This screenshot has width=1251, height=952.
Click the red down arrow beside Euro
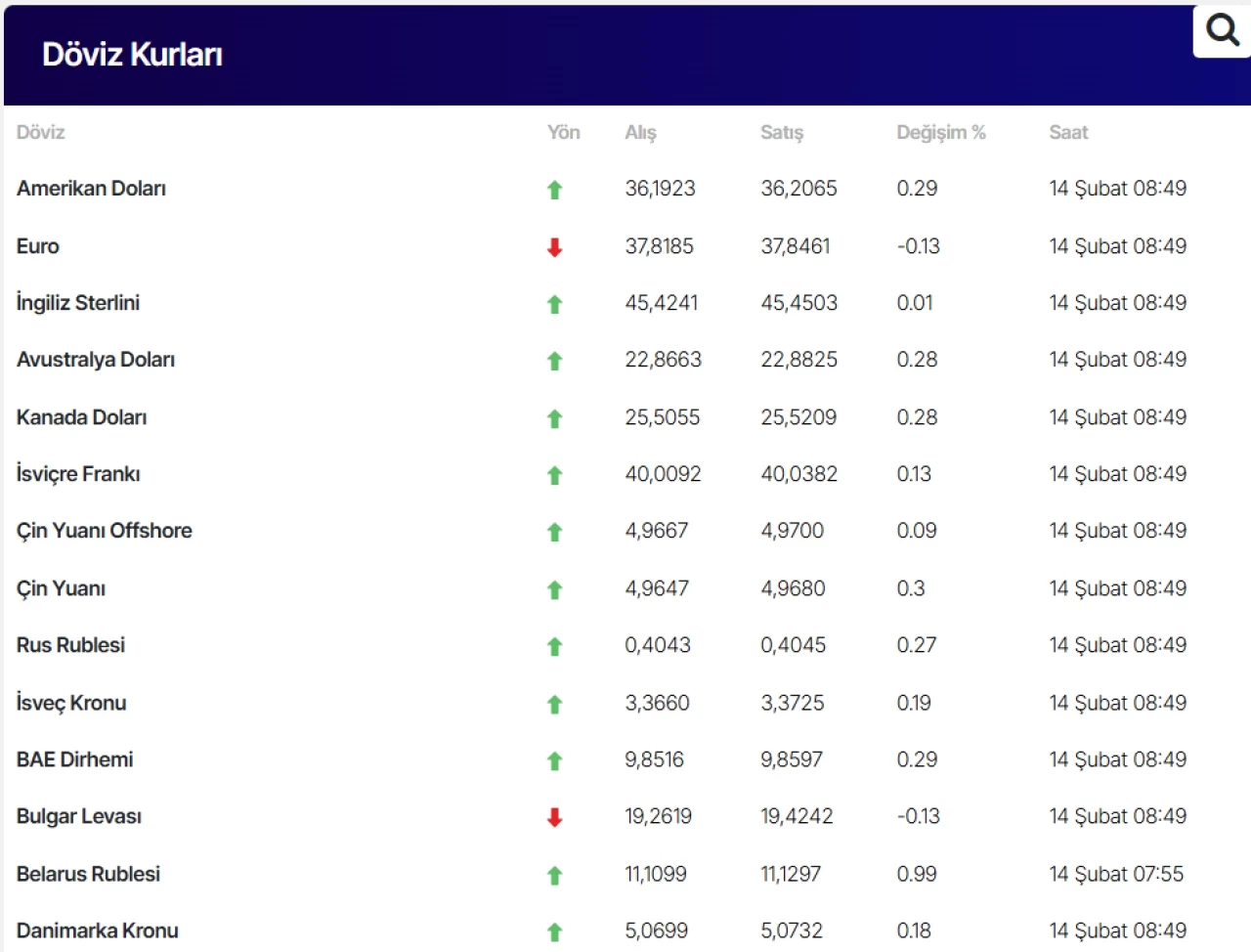[555, 247]
